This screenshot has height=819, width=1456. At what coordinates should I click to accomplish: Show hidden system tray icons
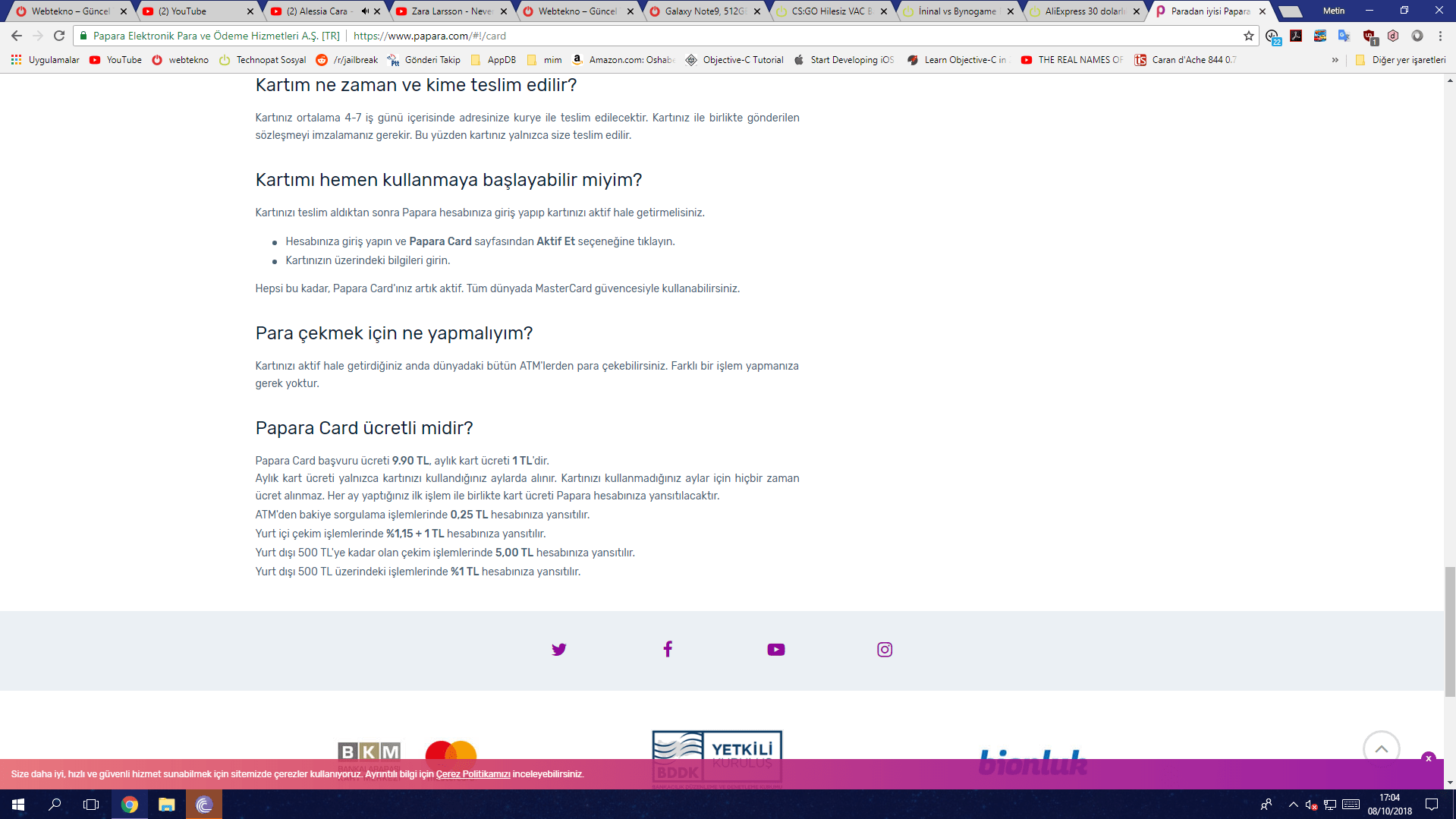pos(1293,805)
